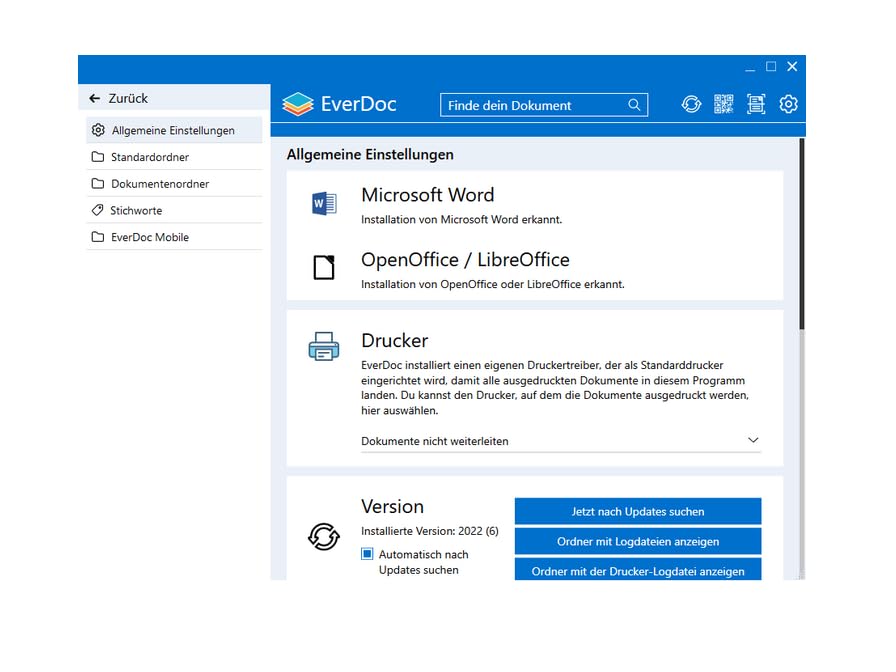Viewport: 896px width, 672px height.
Task: Click the Microsoft Word icon
Action: 324,203
